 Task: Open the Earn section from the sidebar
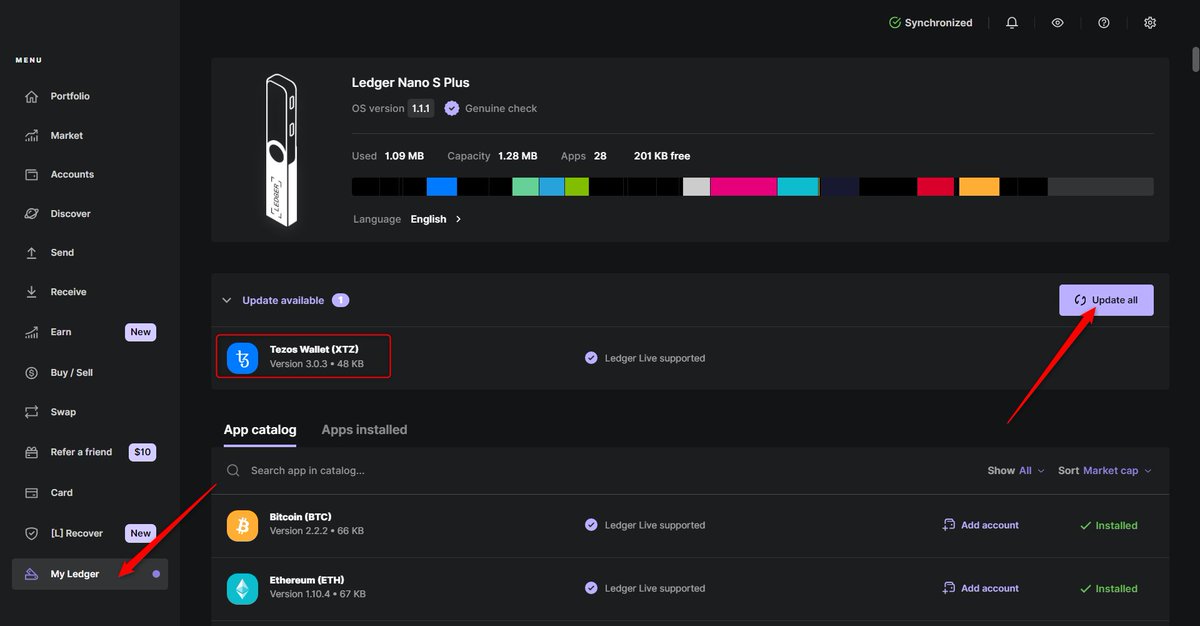click(60, 331)
